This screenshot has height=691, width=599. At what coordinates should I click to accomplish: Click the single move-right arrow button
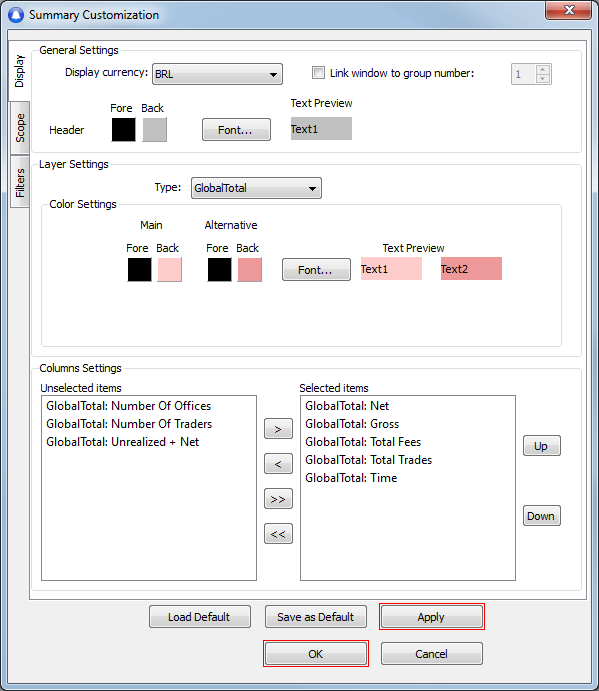(278, 429)
